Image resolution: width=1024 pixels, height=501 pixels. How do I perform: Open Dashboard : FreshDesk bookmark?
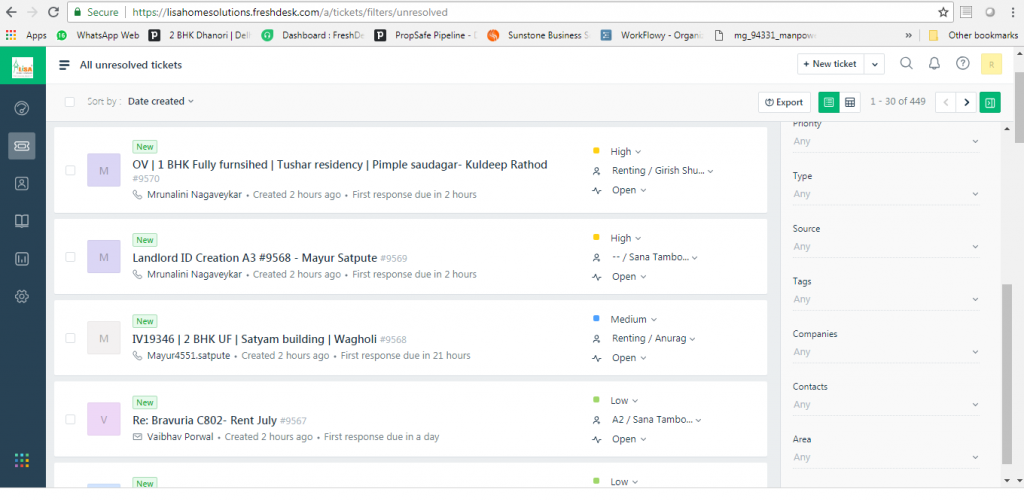coord(315,35)
